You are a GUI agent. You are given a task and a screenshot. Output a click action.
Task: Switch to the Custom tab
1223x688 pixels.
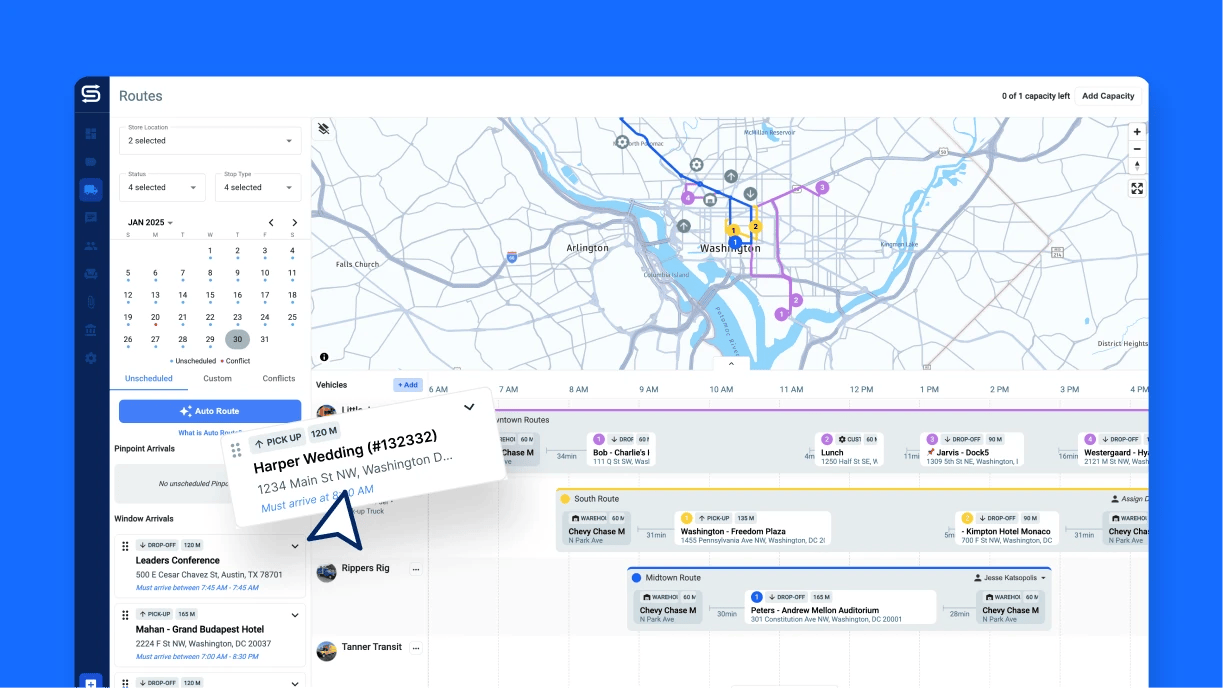(x=217, y=379)
